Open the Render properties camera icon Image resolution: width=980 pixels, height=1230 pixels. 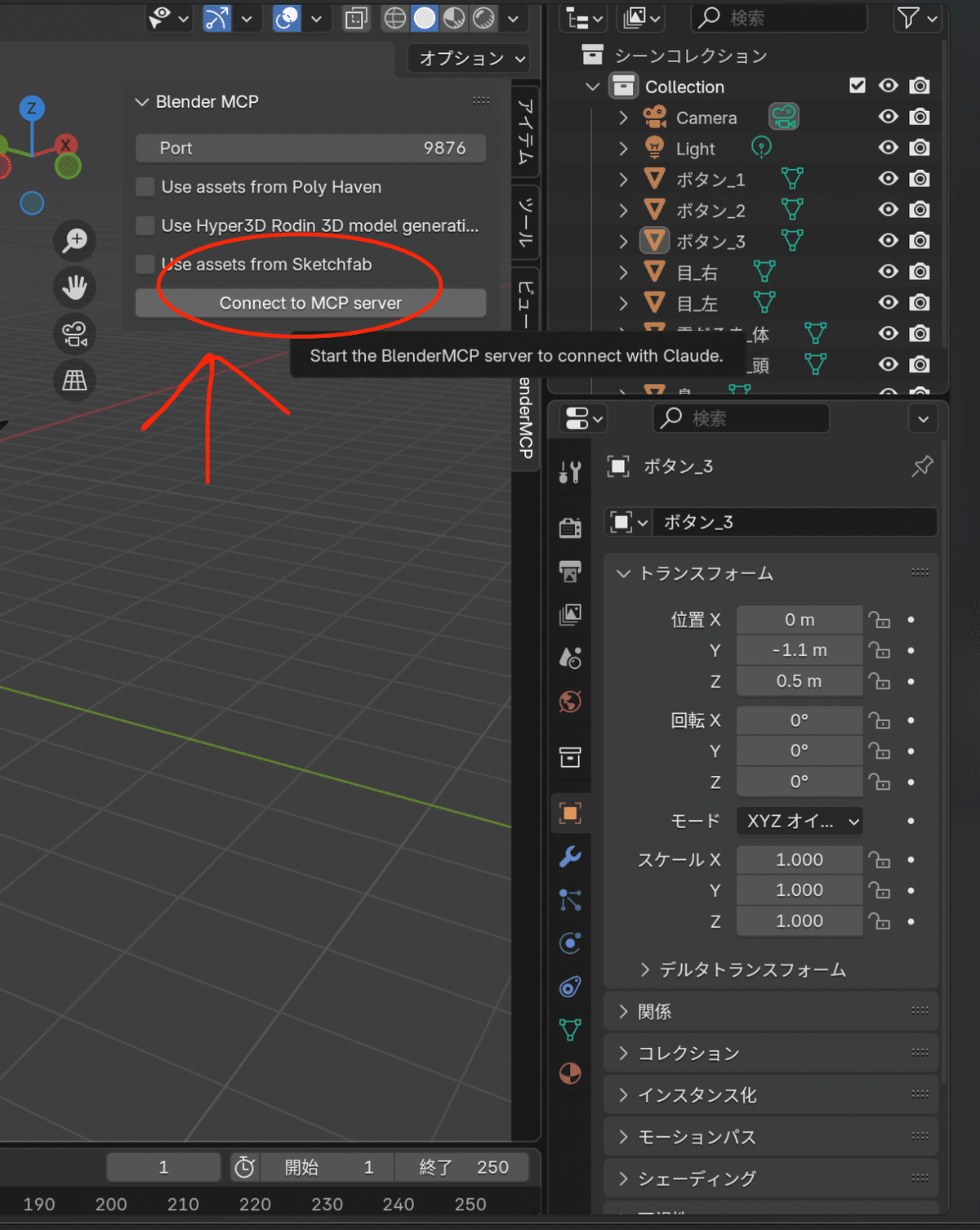570,527
